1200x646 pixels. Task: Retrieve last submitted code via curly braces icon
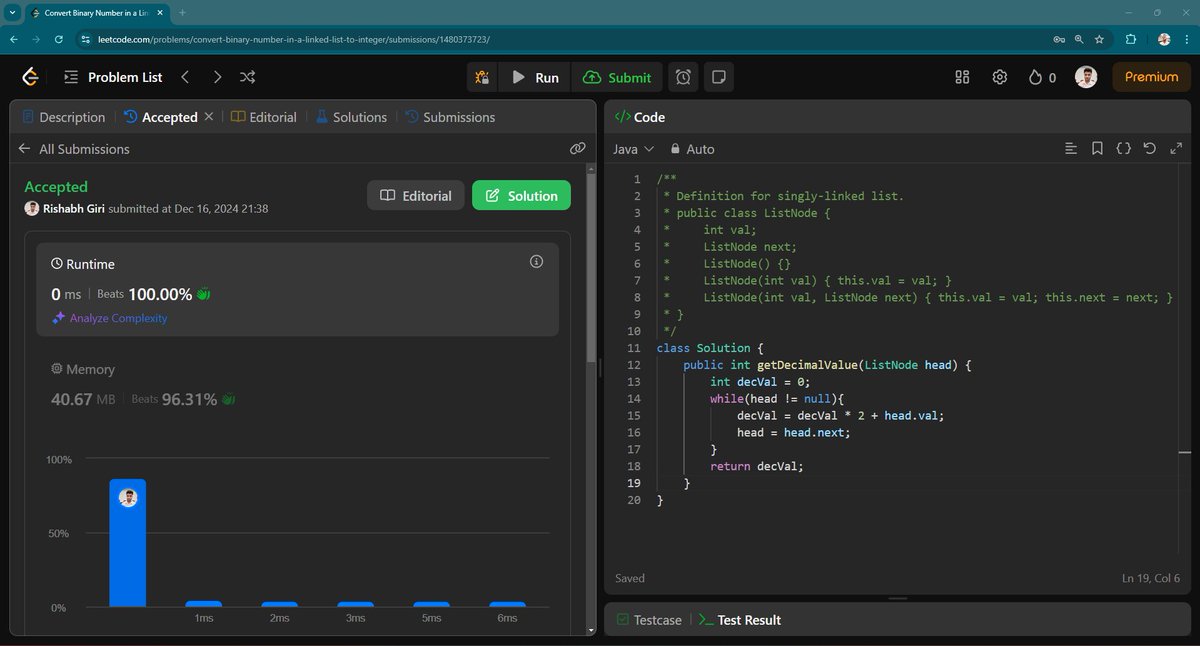(1123, 148)
